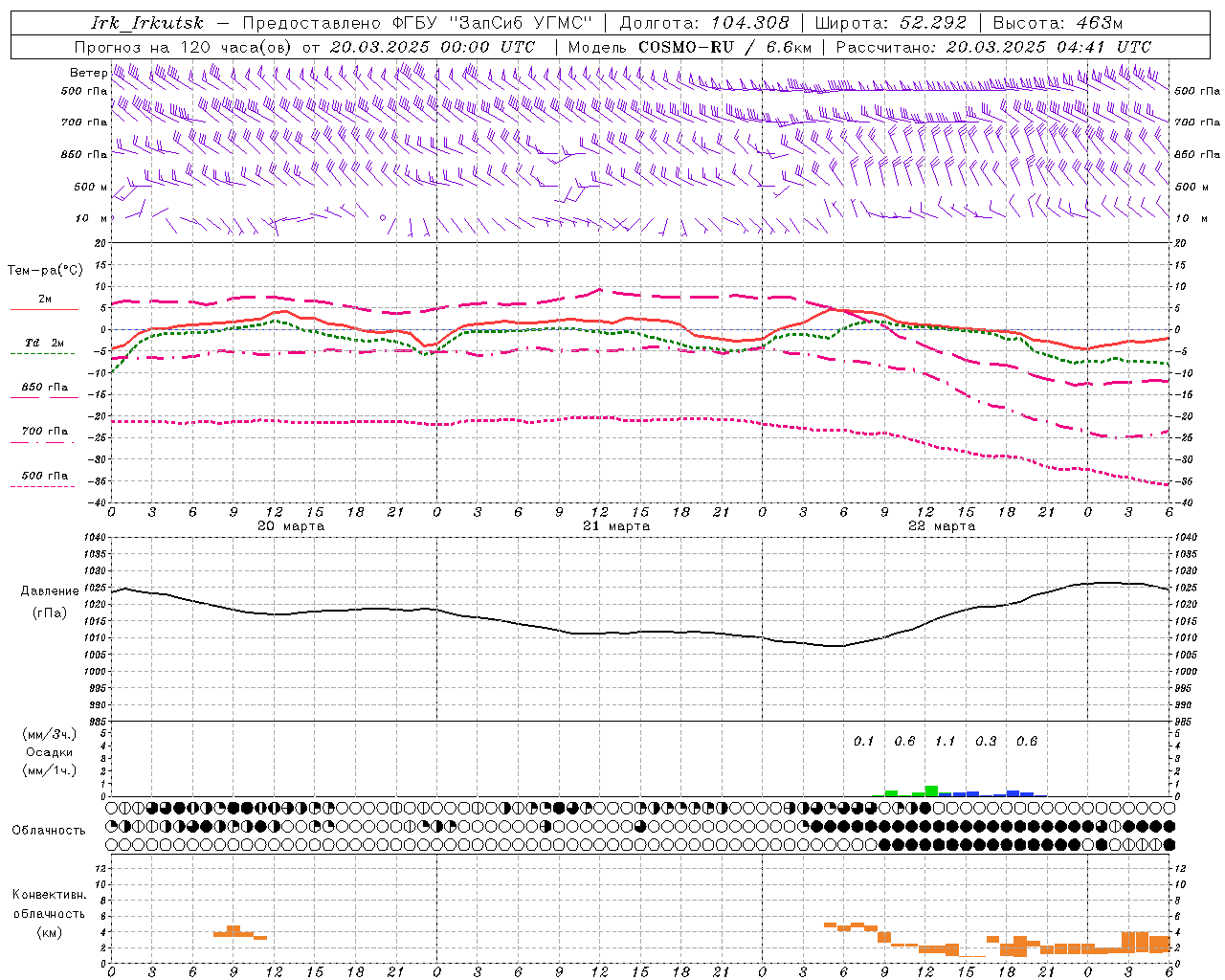Click the (мм/3ч.) unit label
The image size is (1225, 980).
(x=50, y=735)
